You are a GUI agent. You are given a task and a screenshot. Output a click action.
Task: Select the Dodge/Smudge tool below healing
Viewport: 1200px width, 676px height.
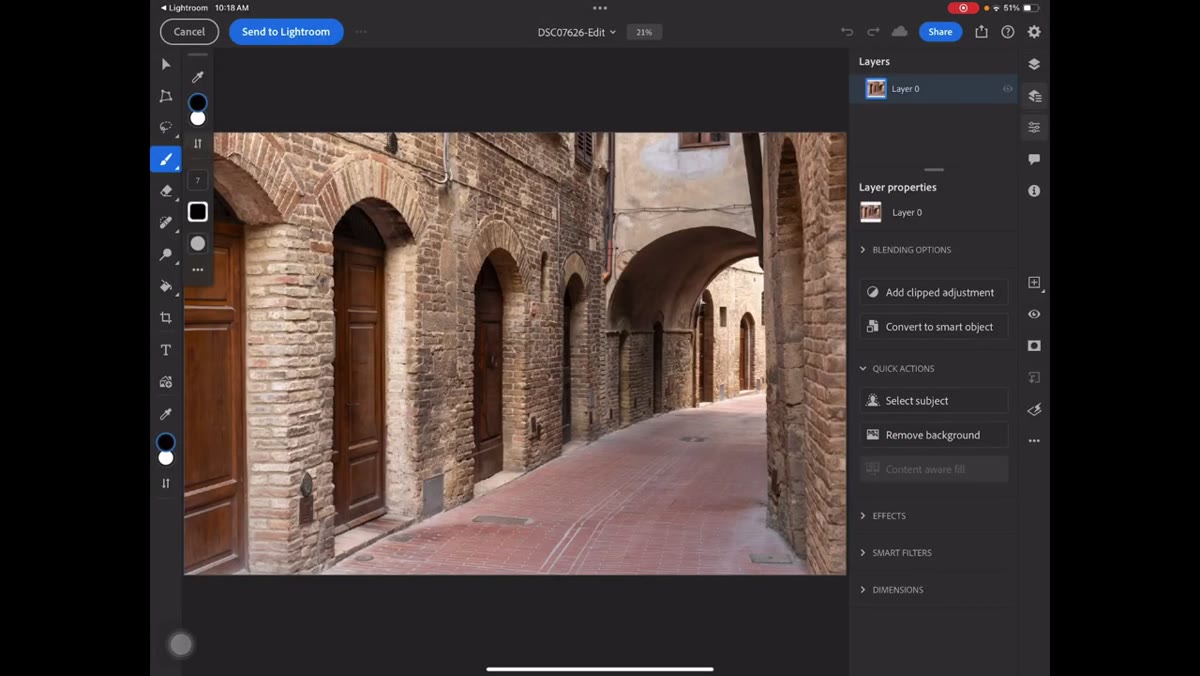[166, 254]
